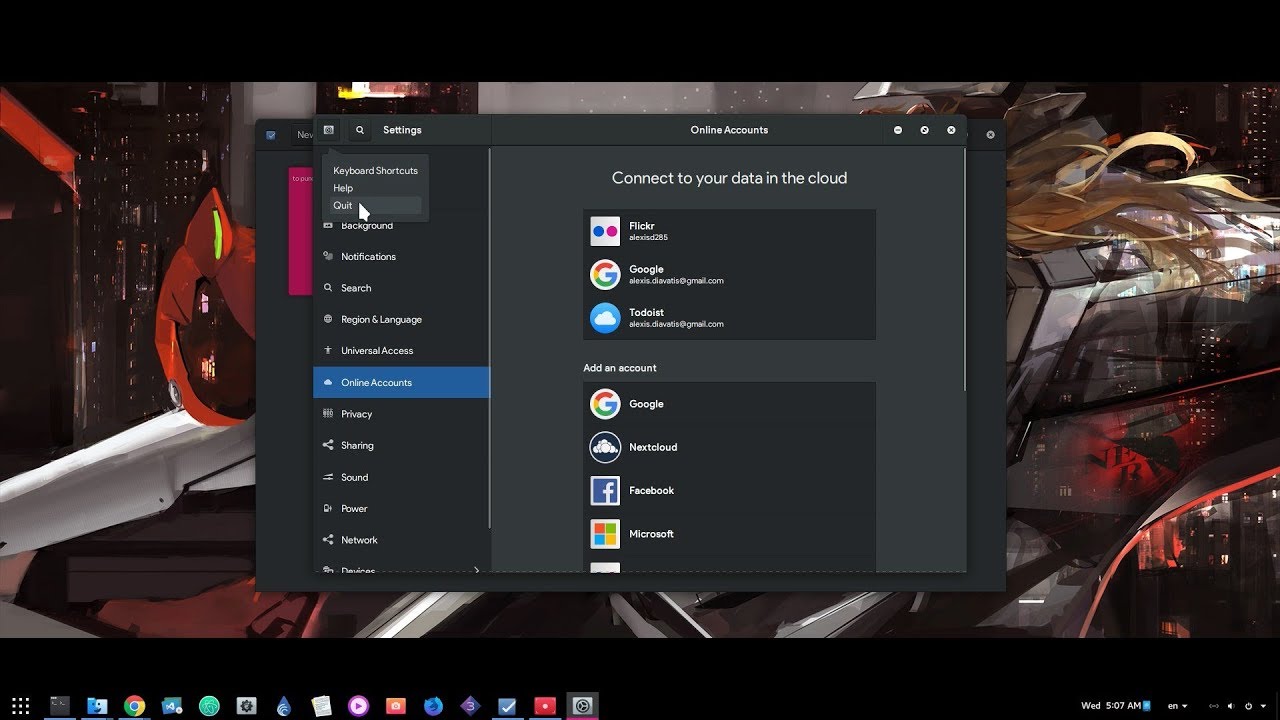The width and height of the screenshot is (1280, 720).
Task: Go to Sharing in the sidebar
Action: tap(401, 446)
